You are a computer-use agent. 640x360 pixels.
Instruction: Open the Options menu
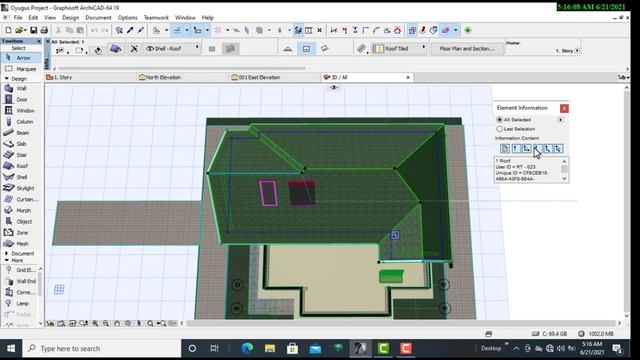pos(127,18)
